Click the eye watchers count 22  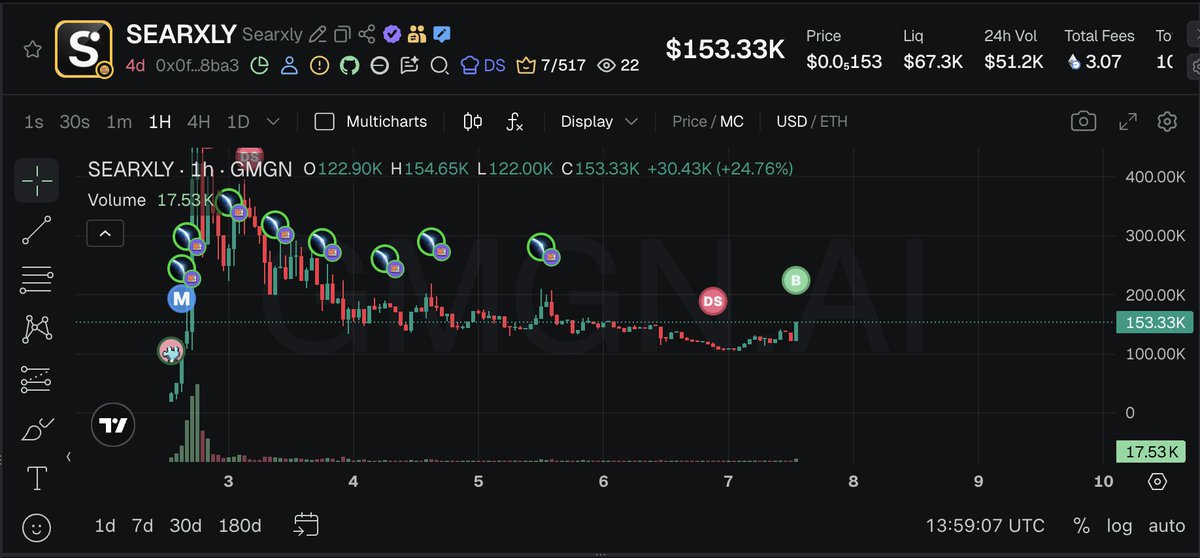pos(617,66)
